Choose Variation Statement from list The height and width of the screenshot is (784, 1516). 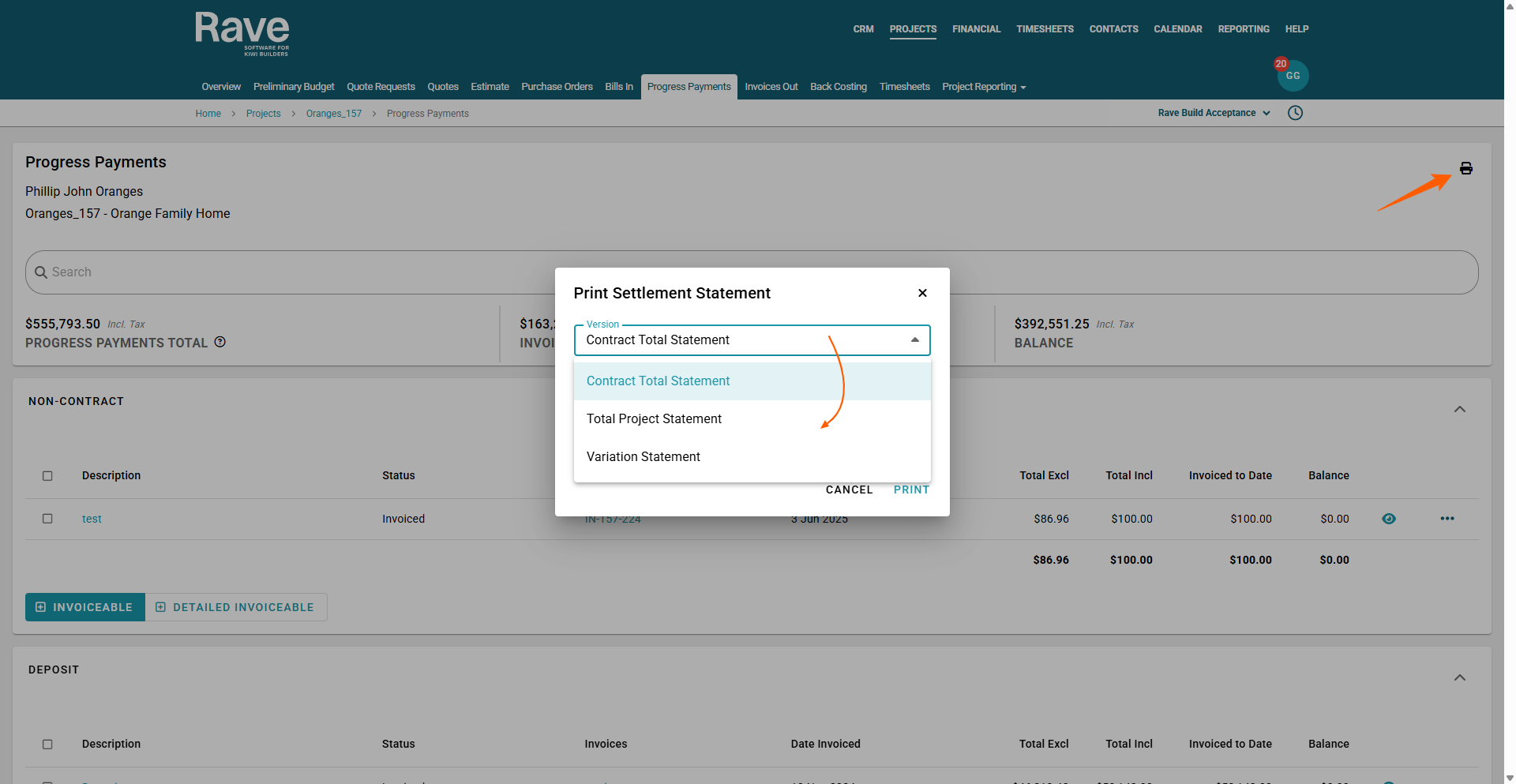click(x=643, y=456)
